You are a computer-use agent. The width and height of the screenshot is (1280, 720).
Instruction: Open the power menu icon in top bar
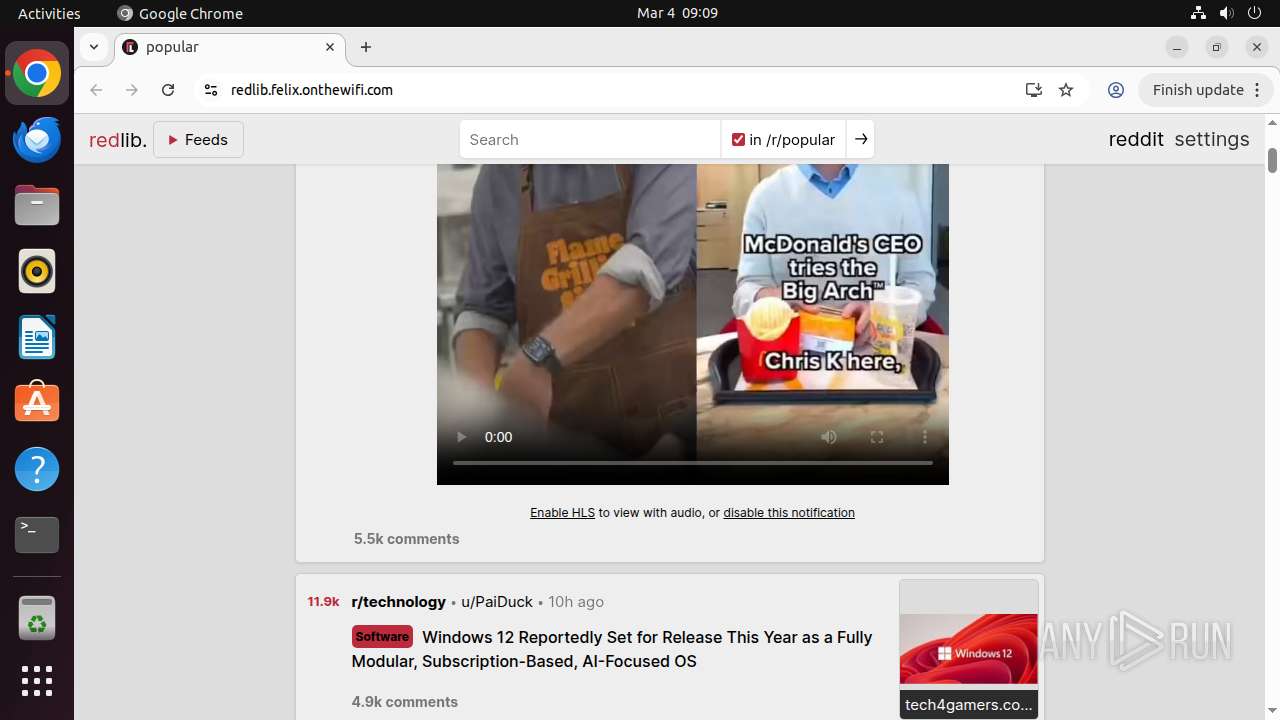click(x=1255, y=13)
